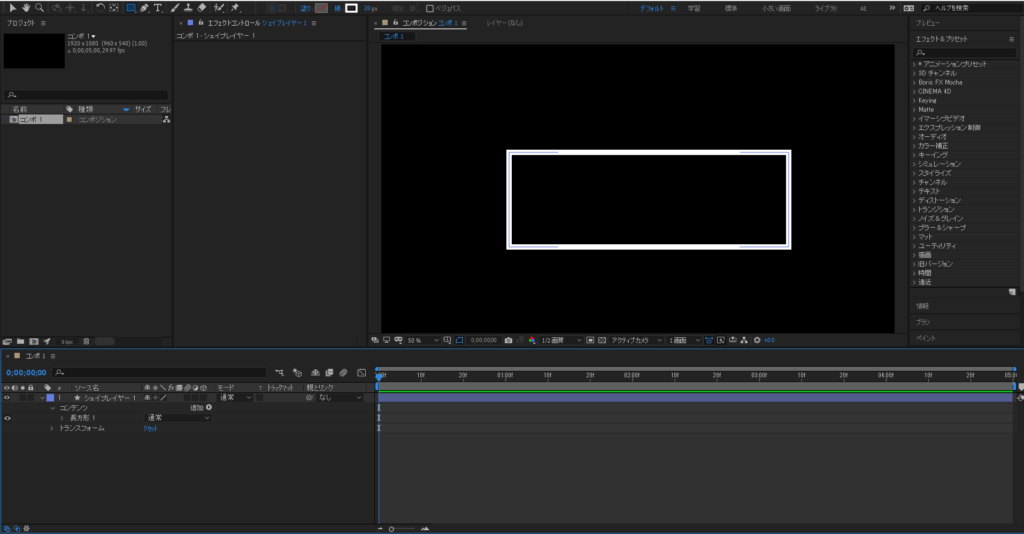Screen dimensions: 1024x534
Task: Select the Selection arrow tool
Action: (12, 8)
